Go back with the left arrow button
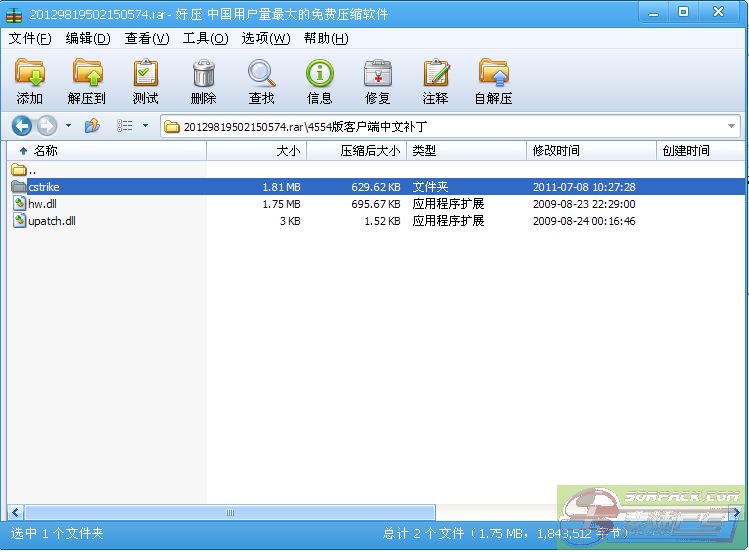This screenshot has width=749, height=552. [x=22, y=126]
